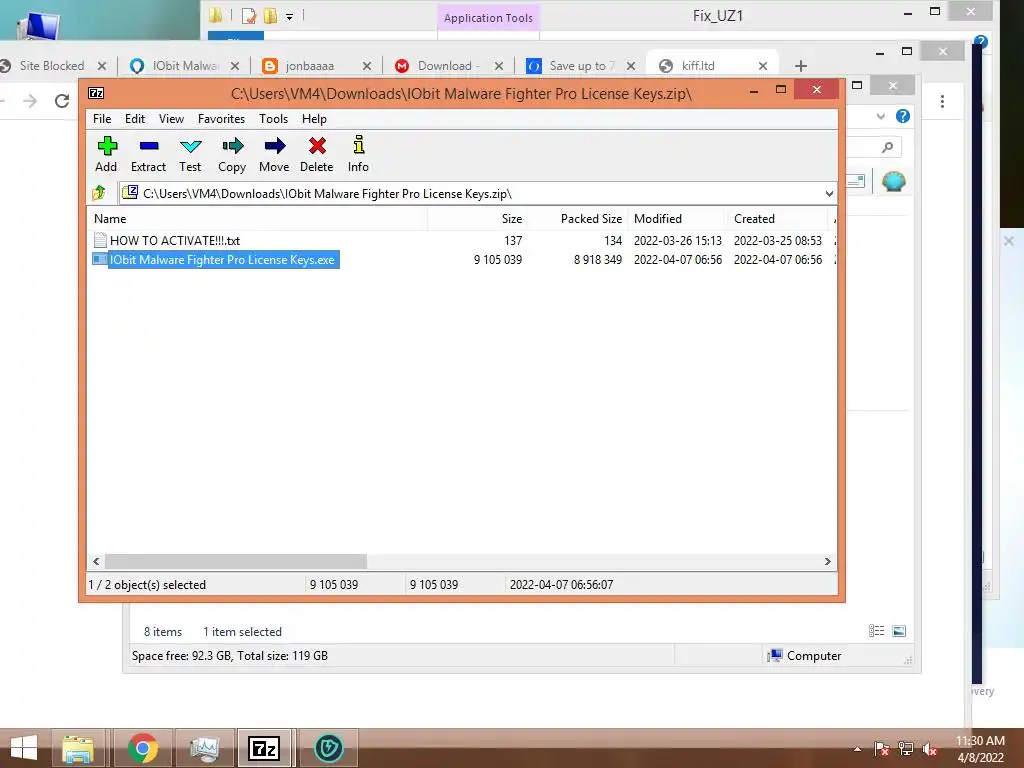Open Chrome three-dot menu

tap(942, 101)
